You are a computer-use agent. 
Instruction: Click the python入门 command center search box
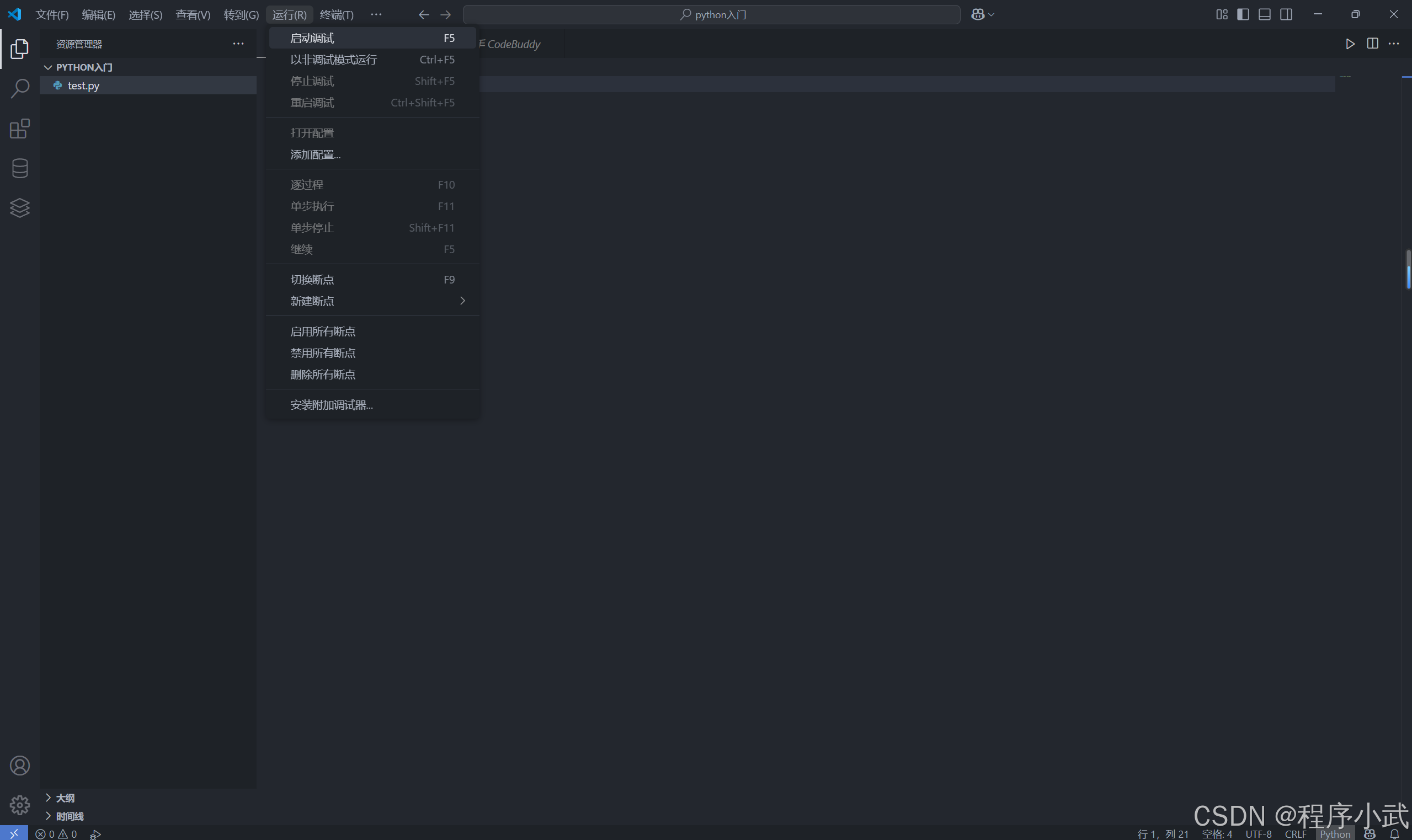[x=712, y=14]
